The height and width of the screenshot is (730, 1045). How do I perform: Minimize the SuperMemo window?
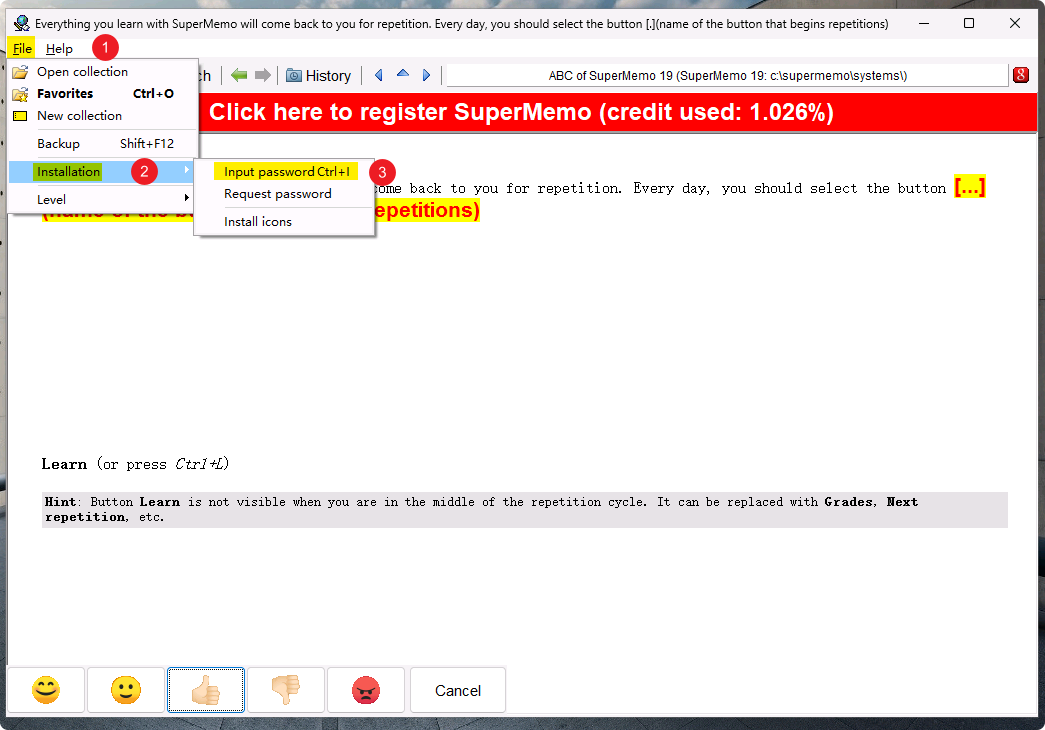click(x=924, y=23)
